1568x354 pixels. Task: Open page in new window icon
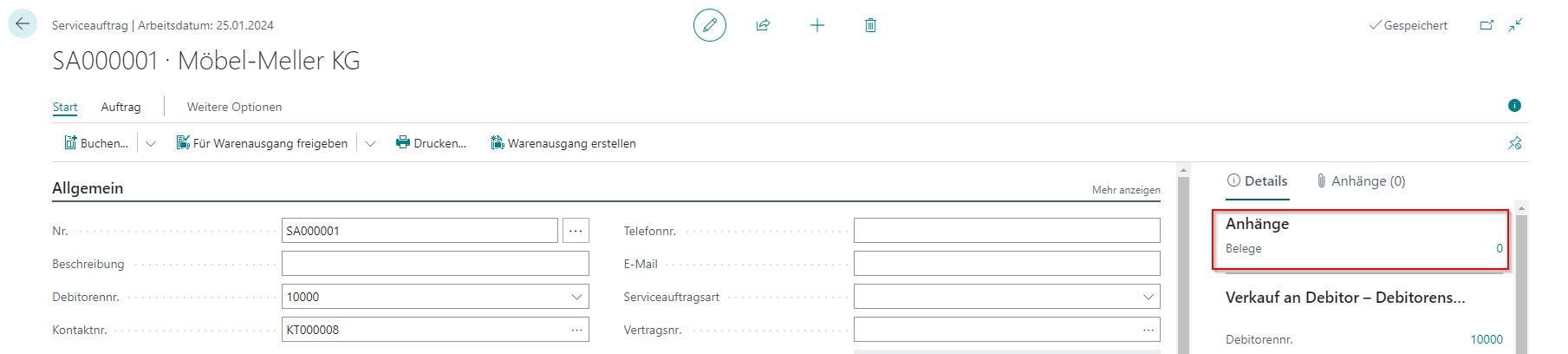pyautogui.click(x=1487, y=25)
